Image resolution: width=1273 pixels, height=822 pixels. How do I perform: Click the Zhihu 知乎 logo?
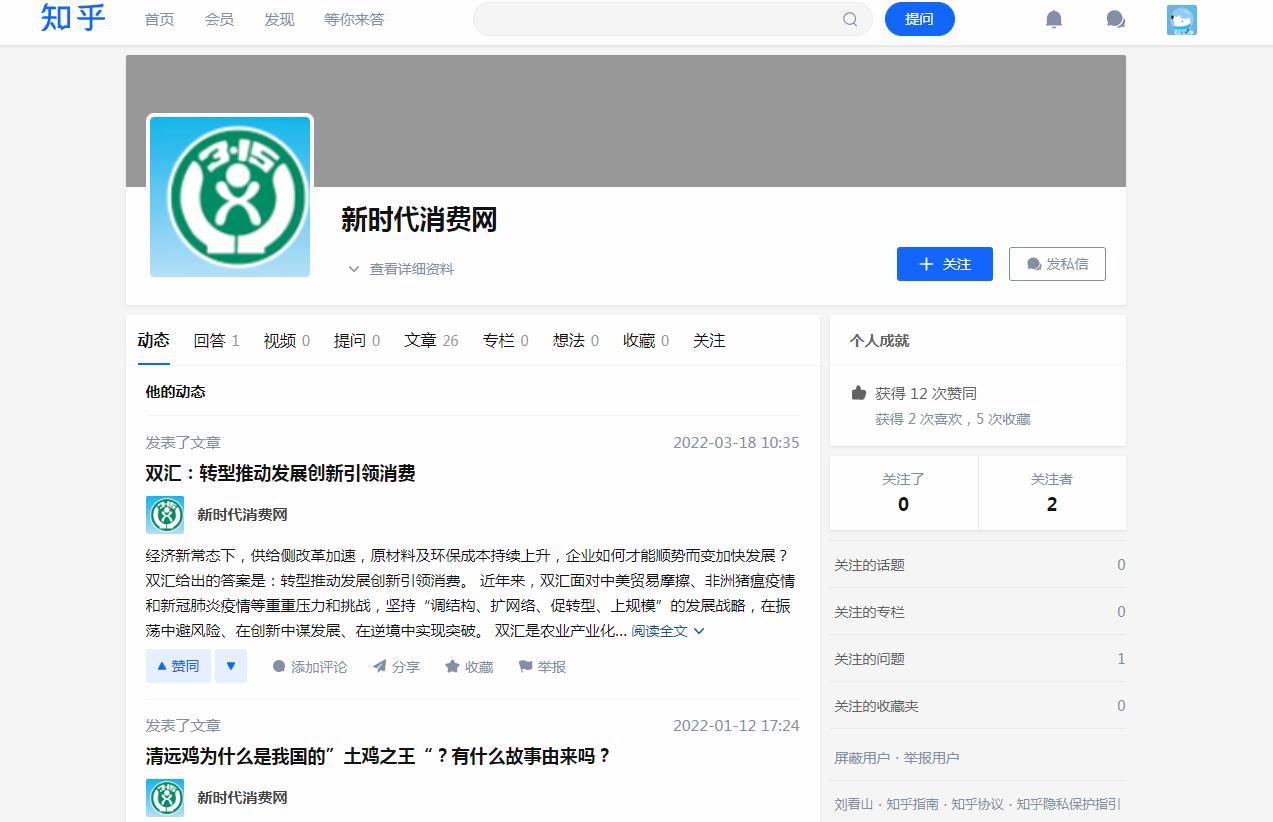coord(73,18)
